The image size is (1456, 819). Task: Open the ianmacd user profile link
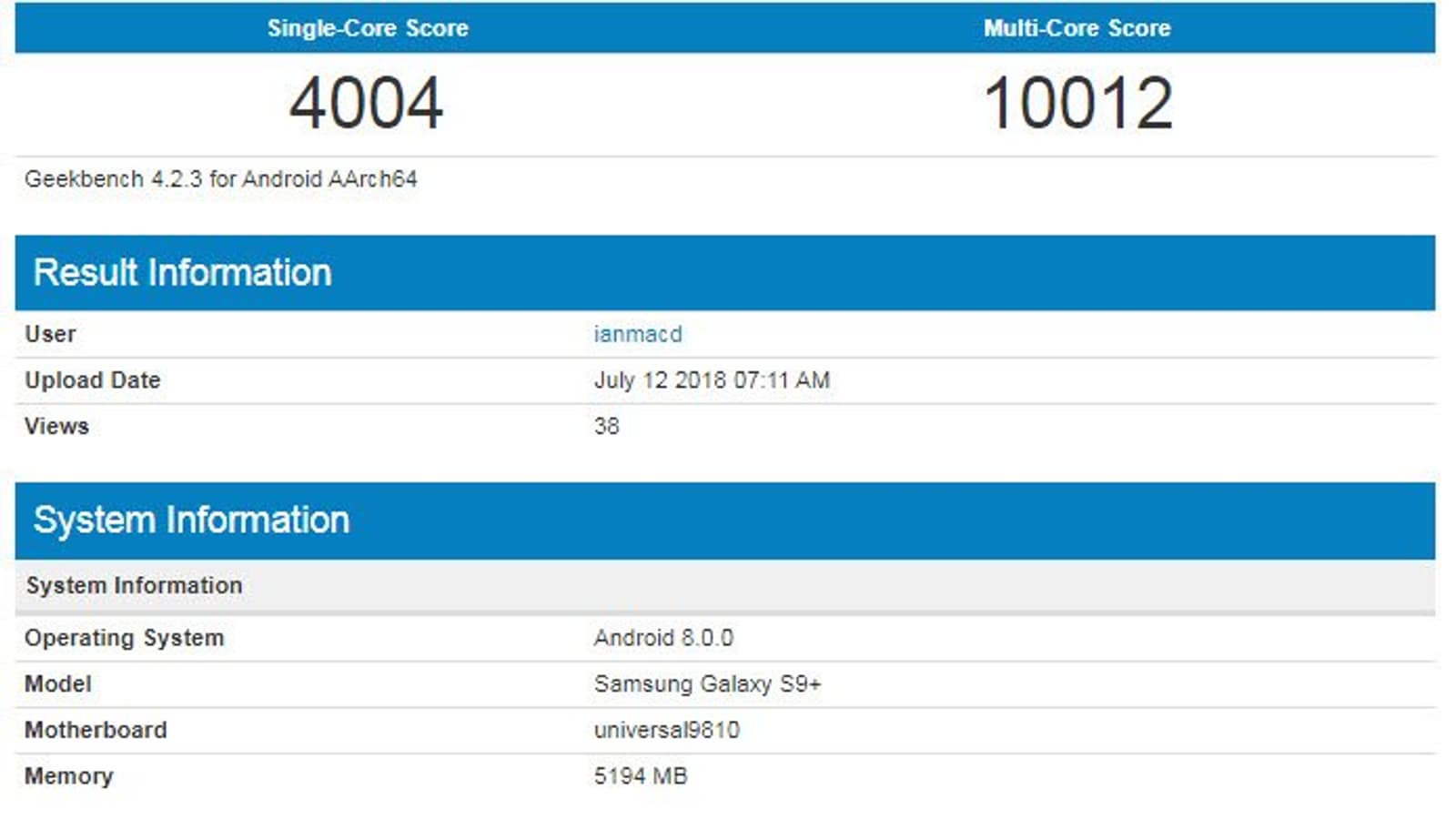click(x=637, y=334)
